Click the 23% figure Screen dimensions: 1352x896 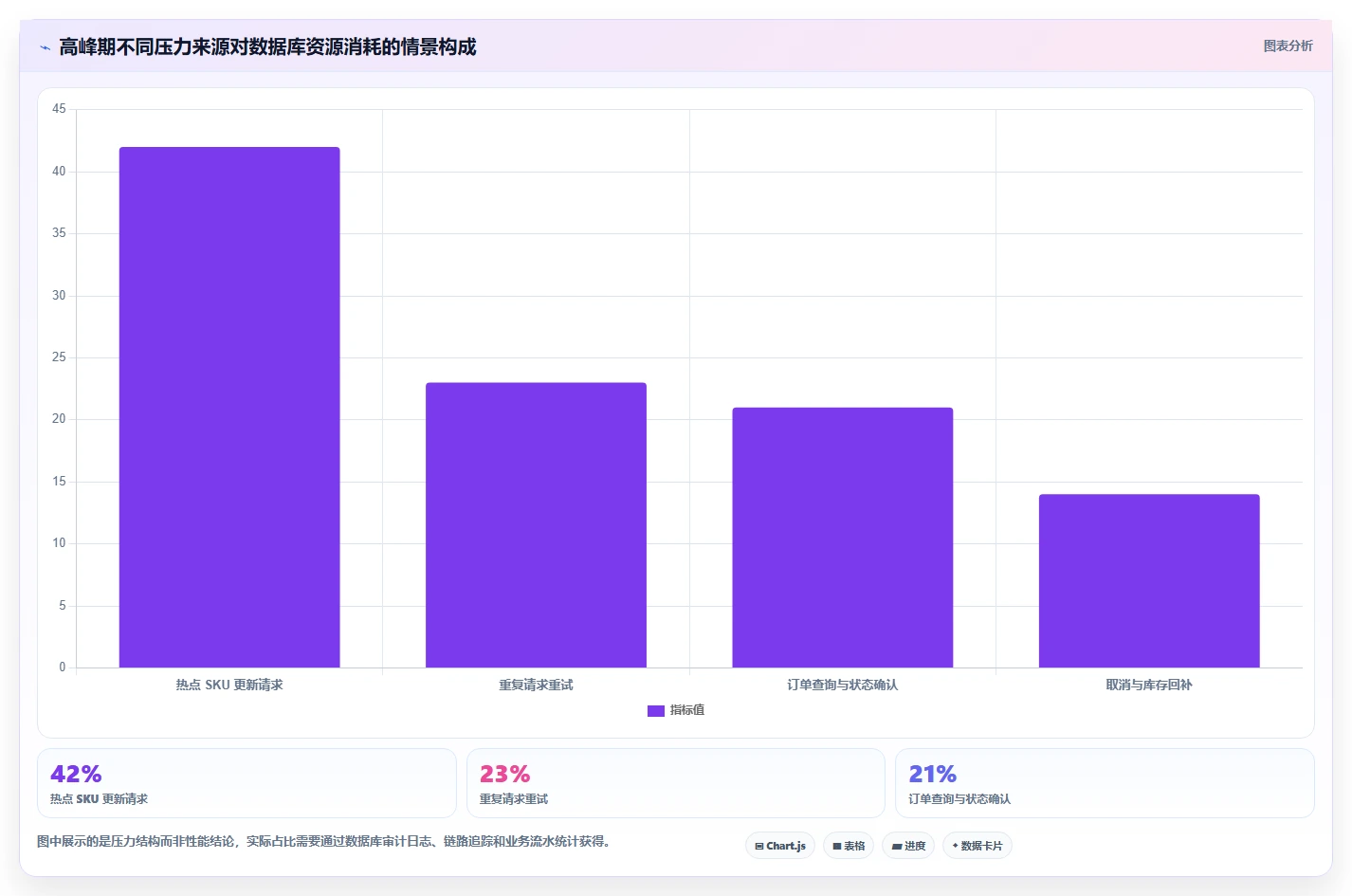505,774
